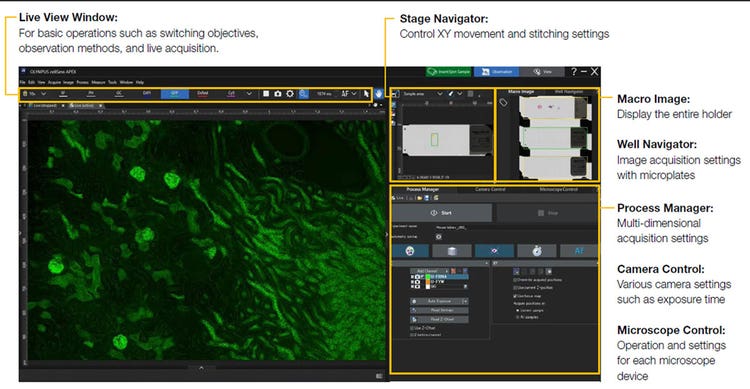Image resolution: width=750 pixels, height=389 pixels.
Task: Open the time lapse stopwatch button
Action: coord(537,251)
